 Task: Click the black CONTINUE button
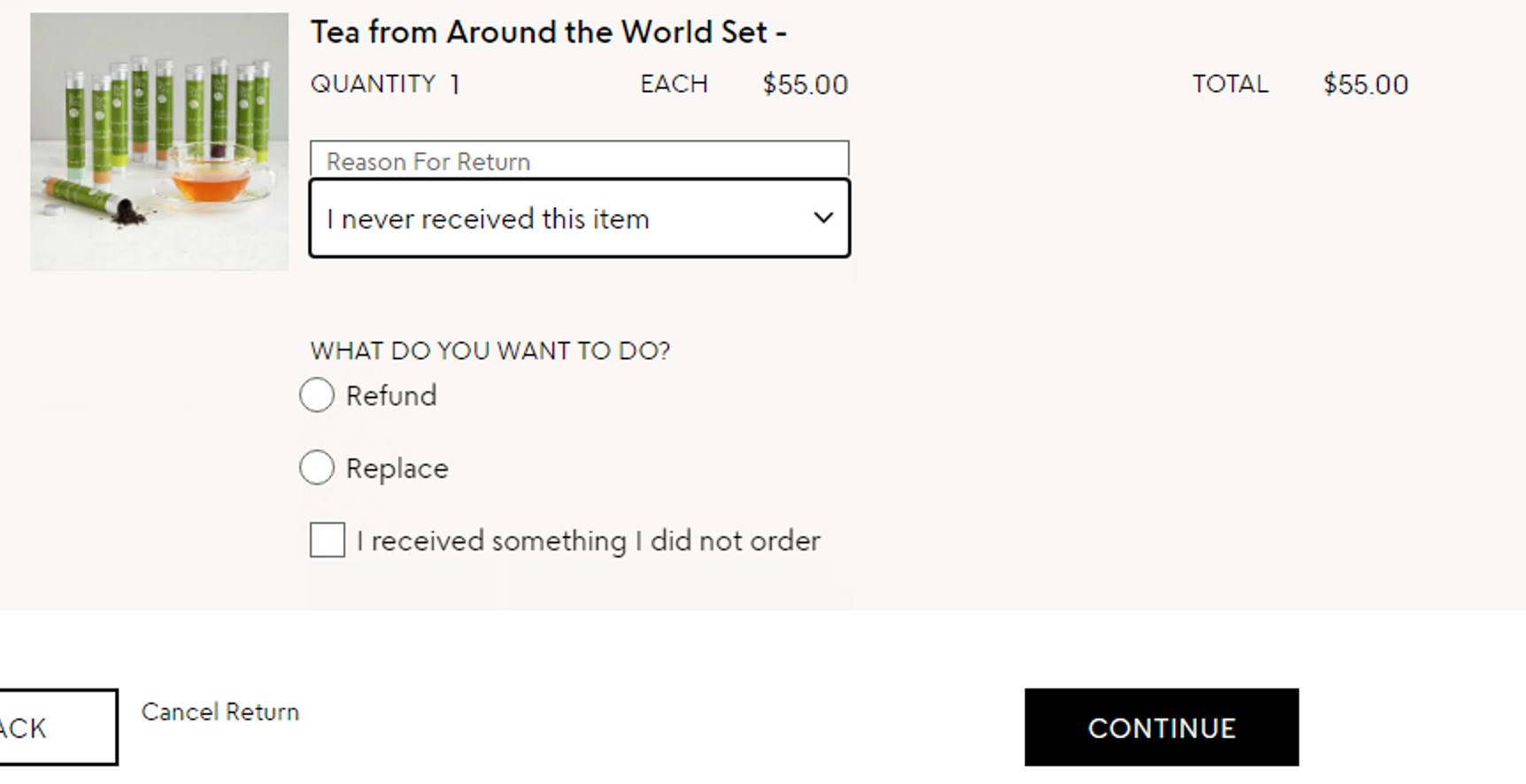point(1161,727)
